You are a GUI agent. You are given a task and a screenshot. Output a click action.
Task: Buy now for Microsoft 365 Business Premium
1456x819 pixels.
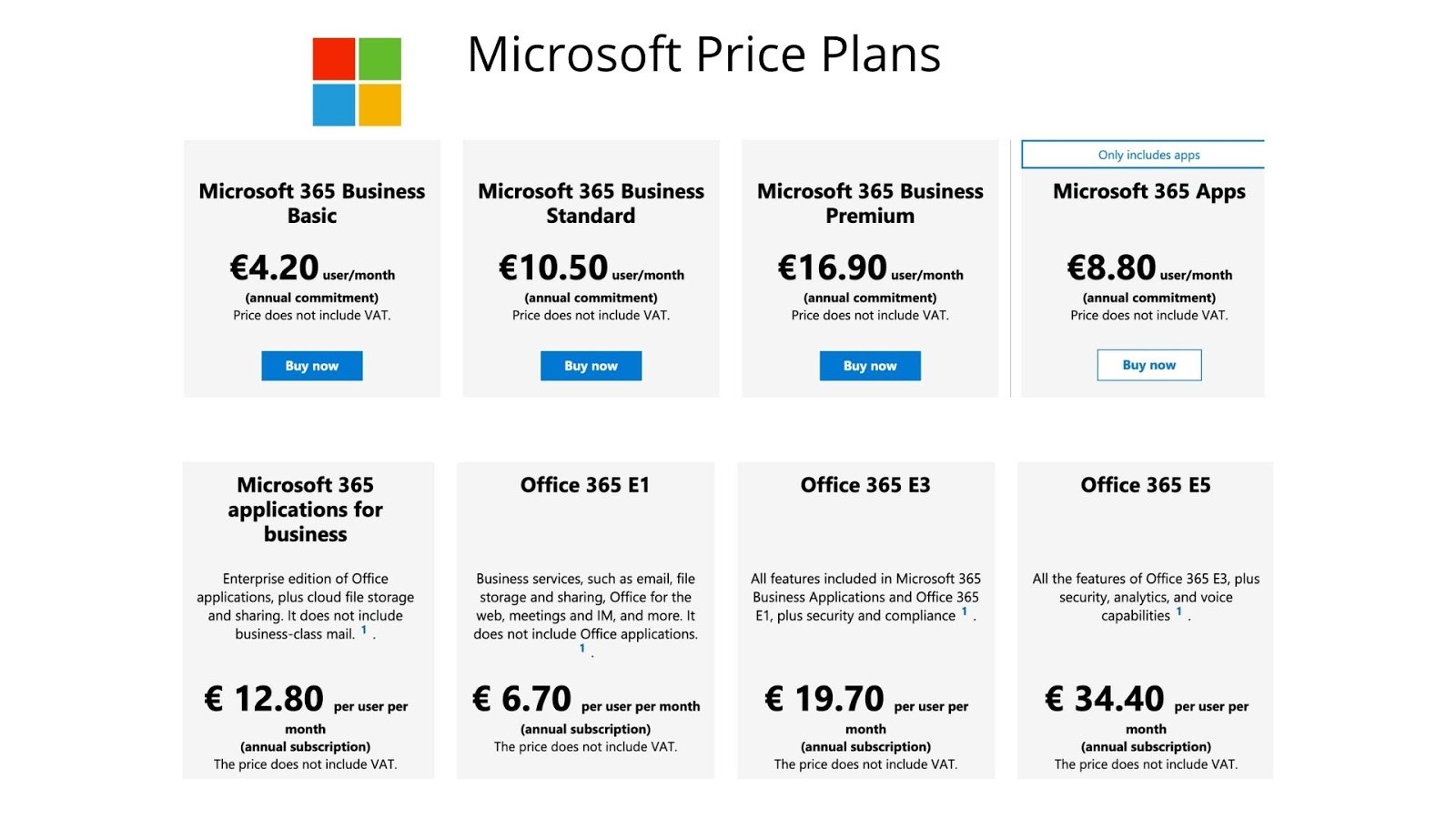point(870,366)
